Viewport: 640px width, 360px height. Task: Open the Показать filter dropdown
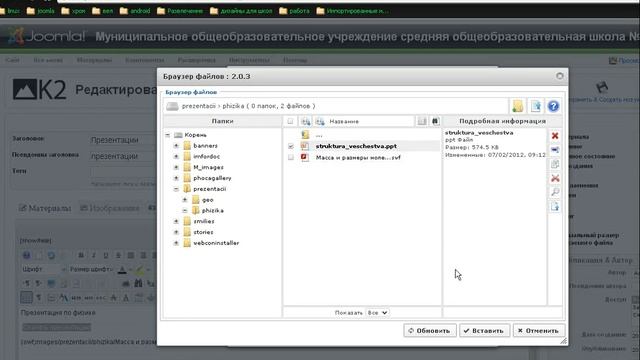point(377,313)
